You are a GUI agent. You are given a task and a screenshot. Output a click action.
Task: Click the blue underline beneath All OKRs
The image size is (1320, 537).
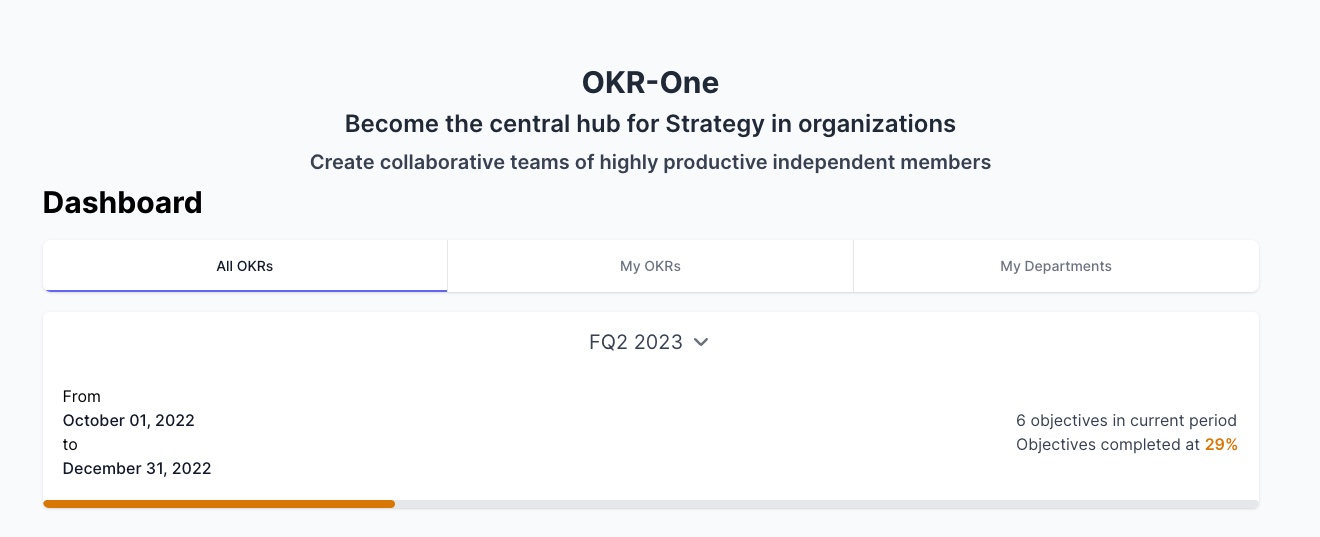click(x=245, y=290)
